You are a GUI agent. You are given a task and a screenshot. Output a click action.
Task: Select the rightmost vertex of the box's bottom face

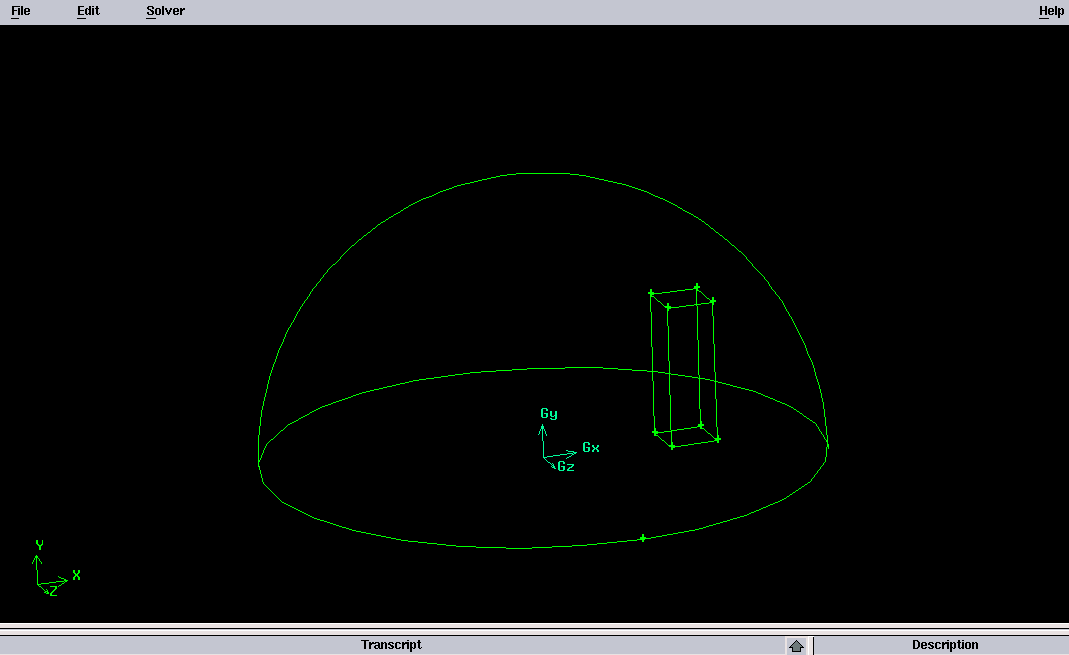(x=717, y=439)
